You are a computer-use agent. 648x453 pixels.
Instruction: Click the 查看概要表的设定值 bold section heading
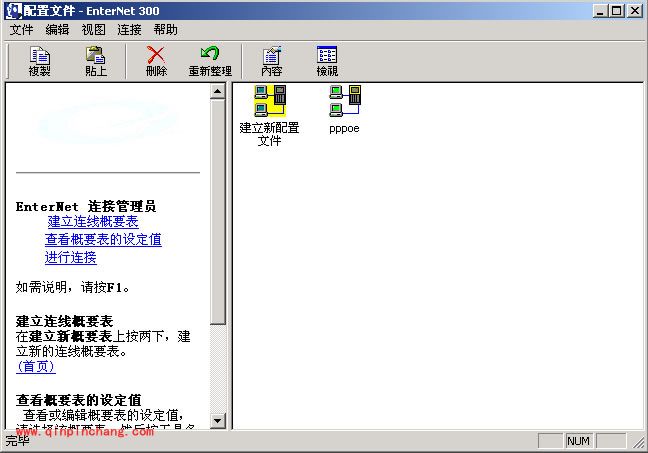(x=79, y=400)
